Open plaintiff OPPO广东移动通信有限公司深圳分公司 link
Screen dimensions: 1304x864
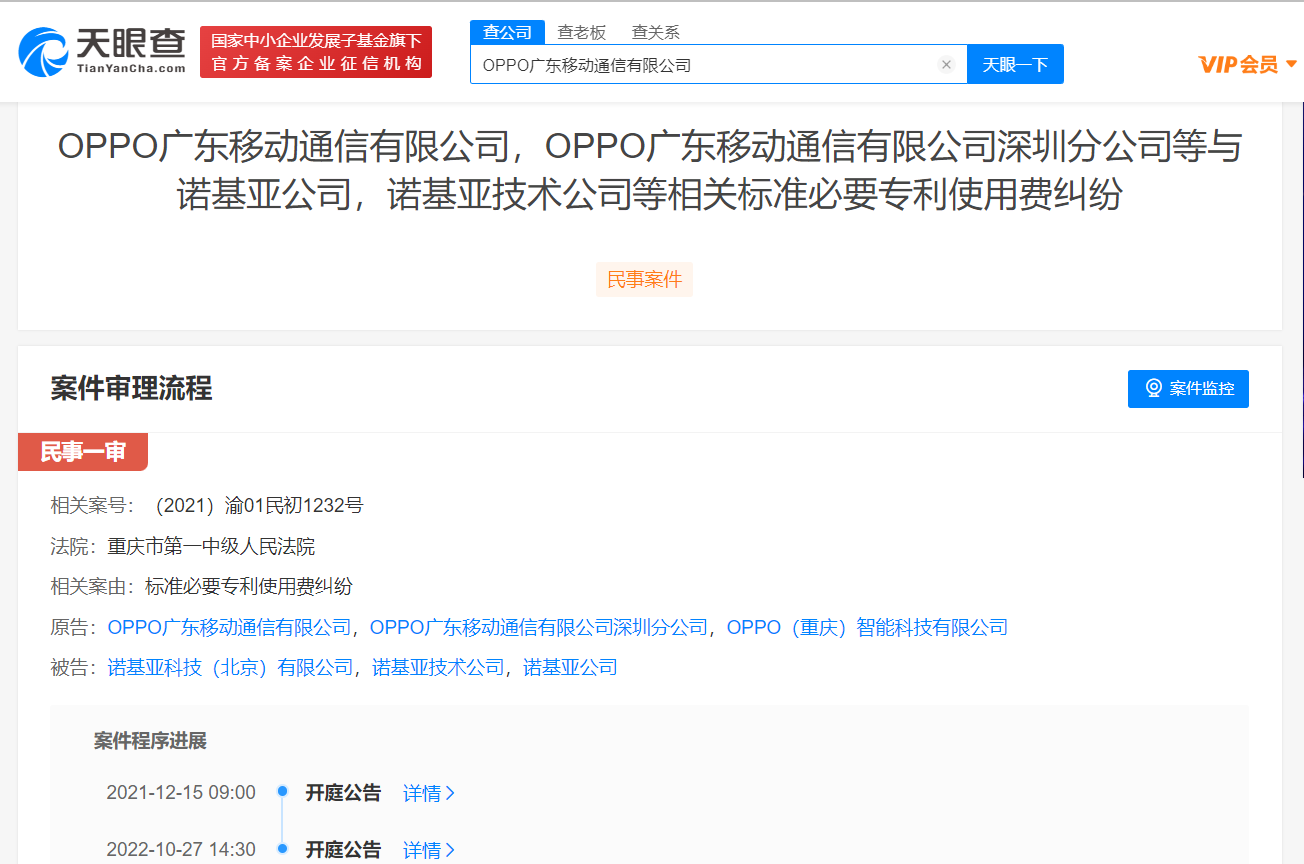(538, 627)
